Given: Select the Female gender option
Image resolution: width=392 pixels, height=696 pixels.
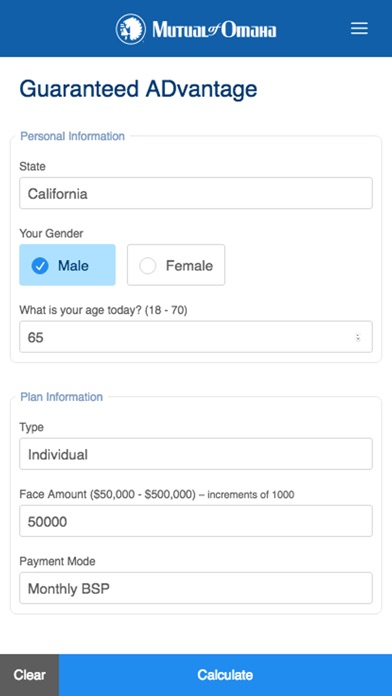Looking at the screenshot, I should [176, 265].
